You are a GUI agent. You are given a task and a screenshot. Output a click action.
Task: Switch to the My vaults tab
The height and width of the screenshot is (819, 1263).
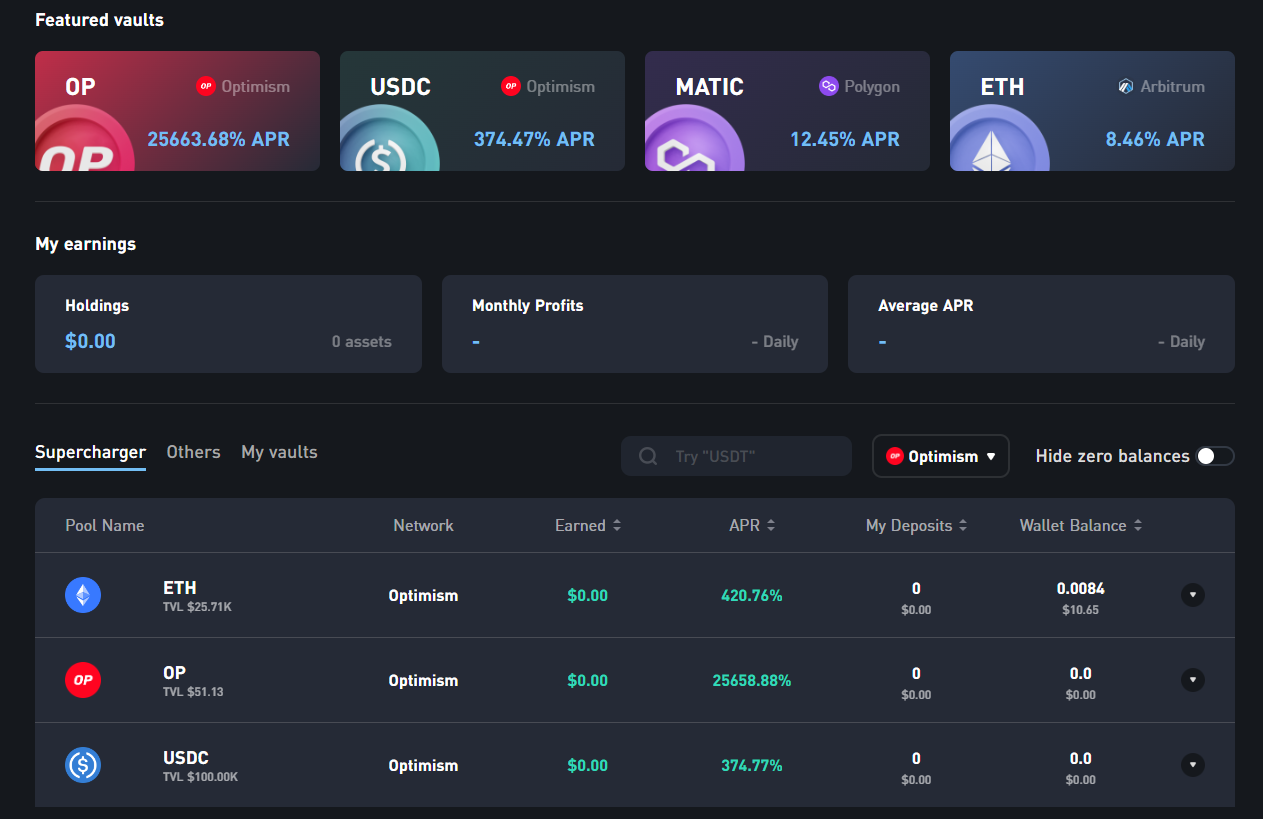click(x=279, y=452)
